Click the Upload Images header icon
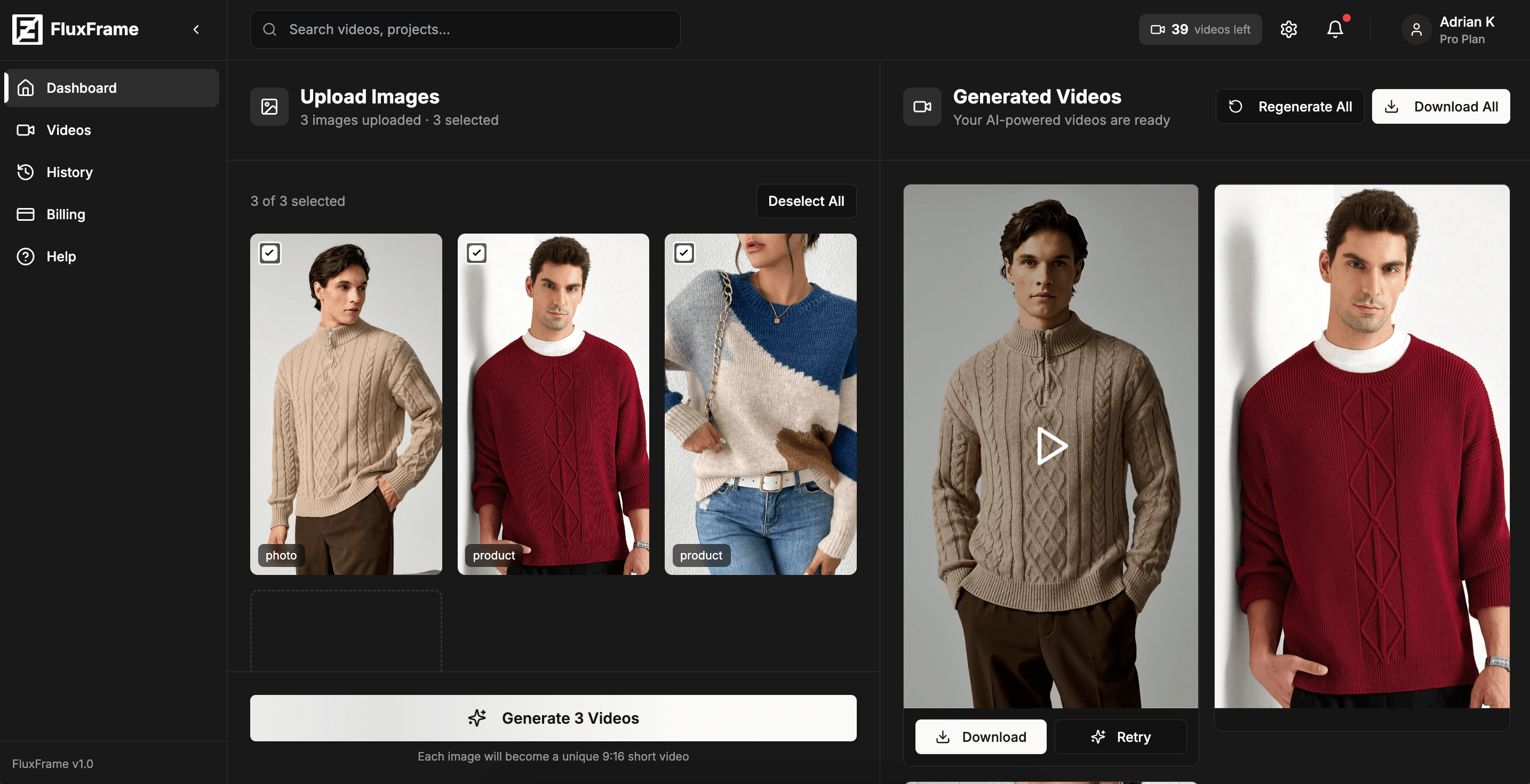Viewport: 1530px width, 784px height. coord(269,107)
